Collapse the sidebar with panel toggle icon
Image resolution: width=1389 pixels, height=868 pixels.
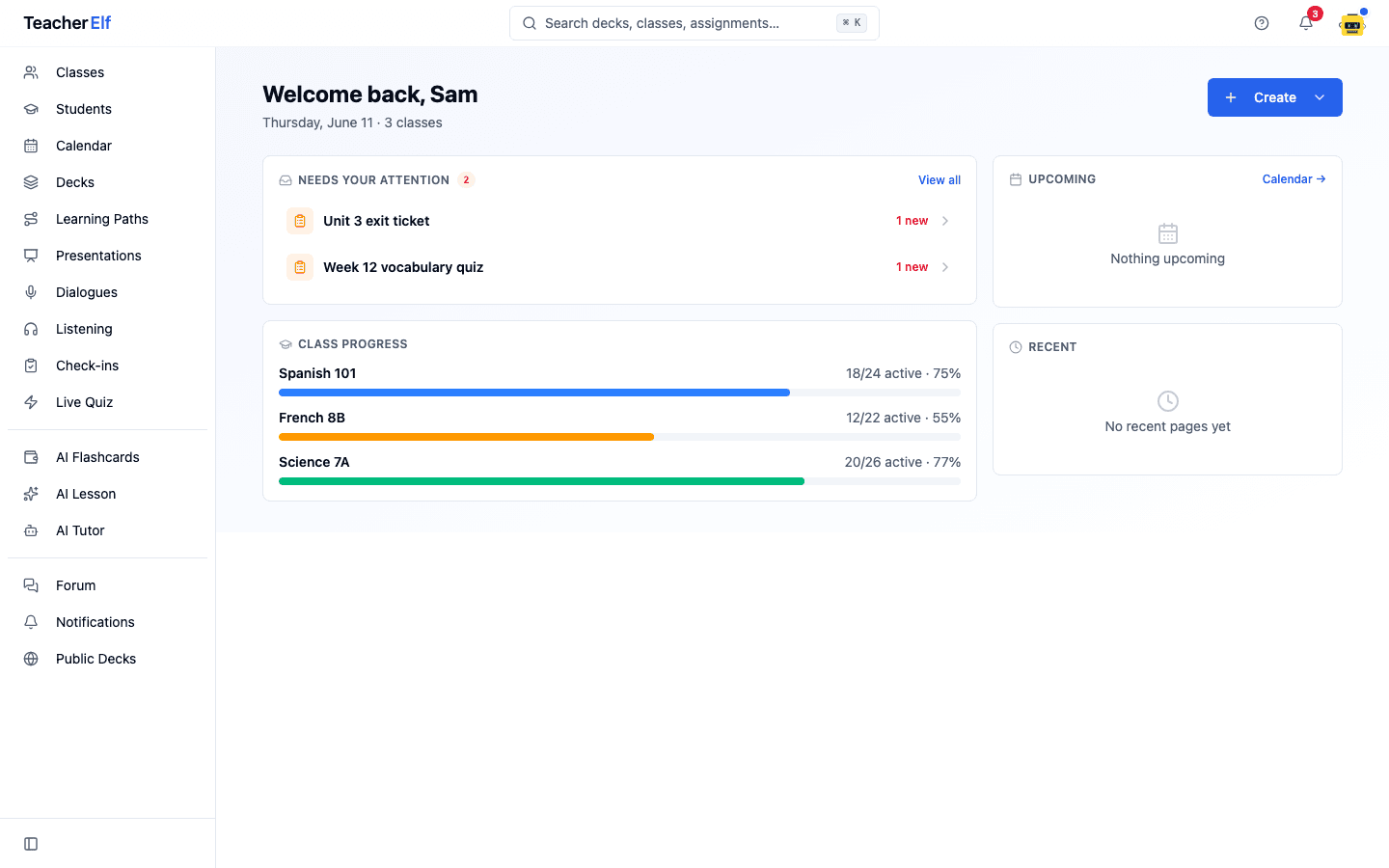[31, 844]
